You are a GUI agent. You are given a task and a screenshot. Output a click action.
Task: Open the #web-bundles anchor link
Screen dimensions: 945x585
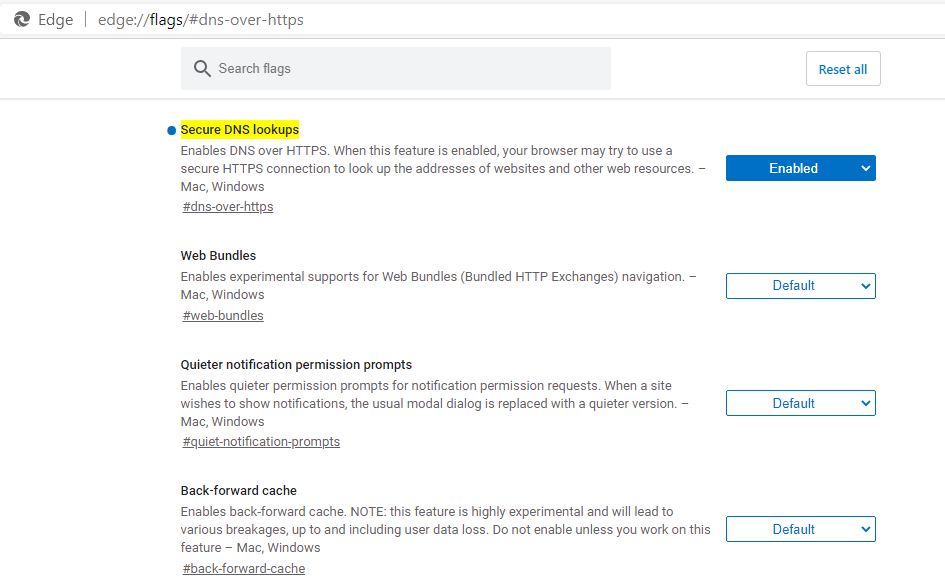tap(223, 316)
